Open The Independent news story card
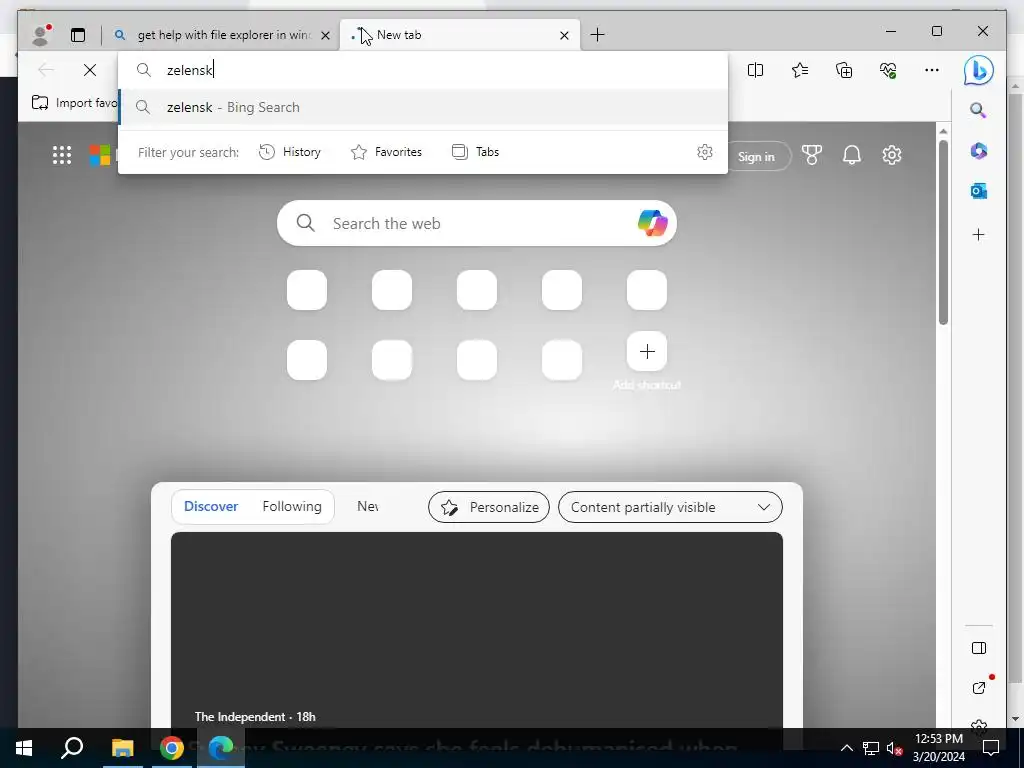This screenshot has width=1024, height=768. point(477,630)
